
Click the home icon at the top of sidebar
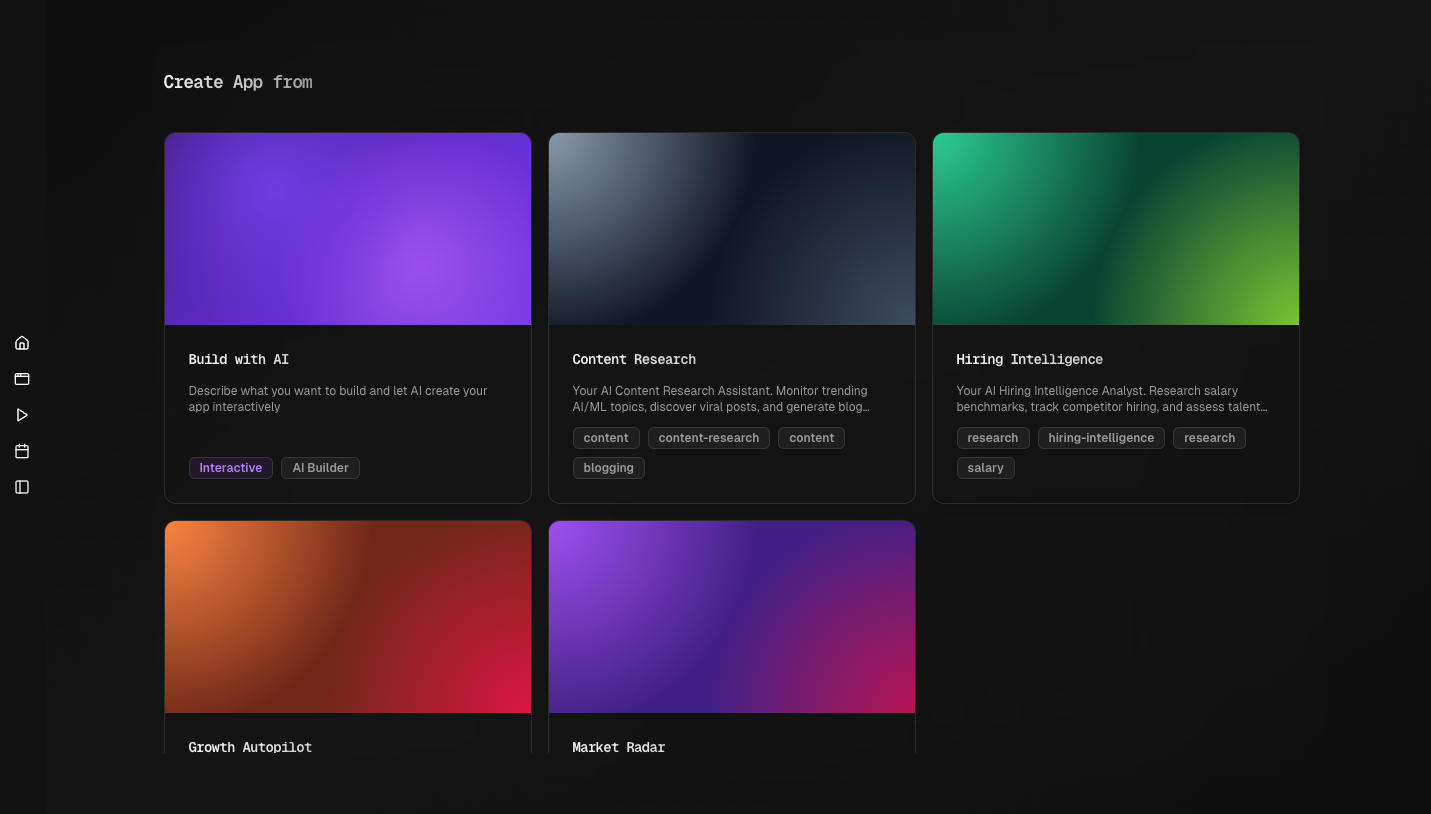coord(21,342)
